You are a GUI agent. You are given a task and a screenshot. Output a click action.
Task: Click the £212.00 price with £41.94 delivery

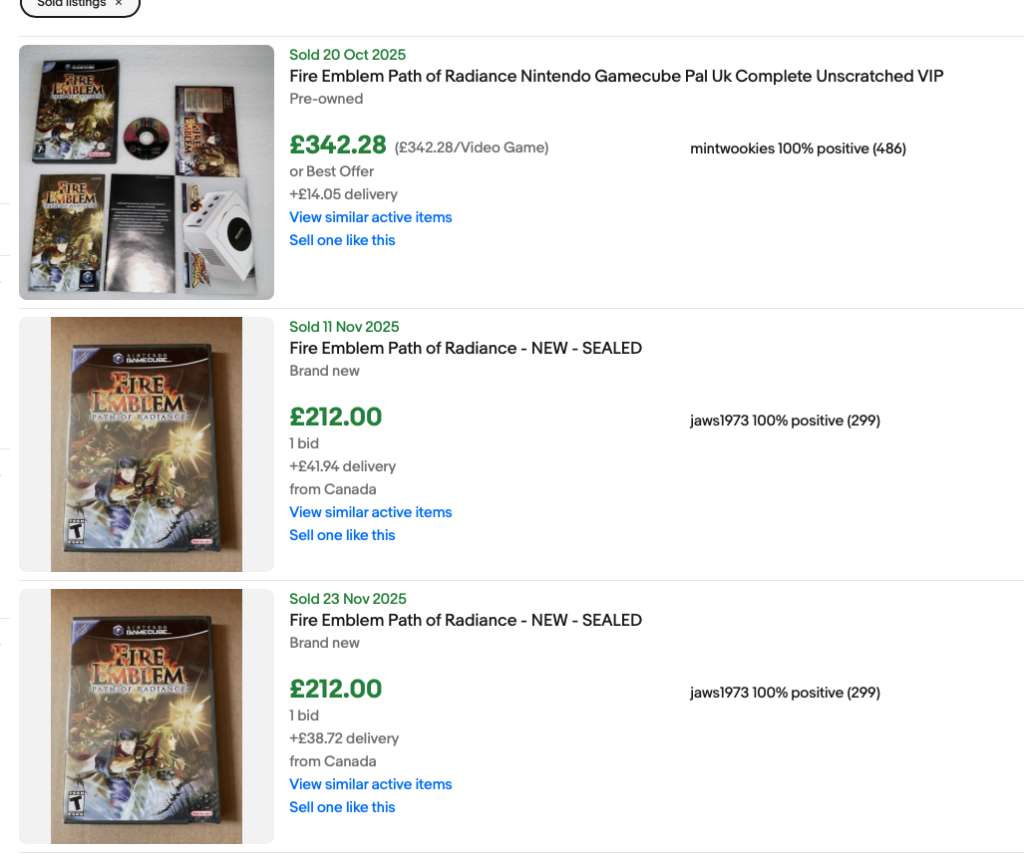(x=335, y=417)
